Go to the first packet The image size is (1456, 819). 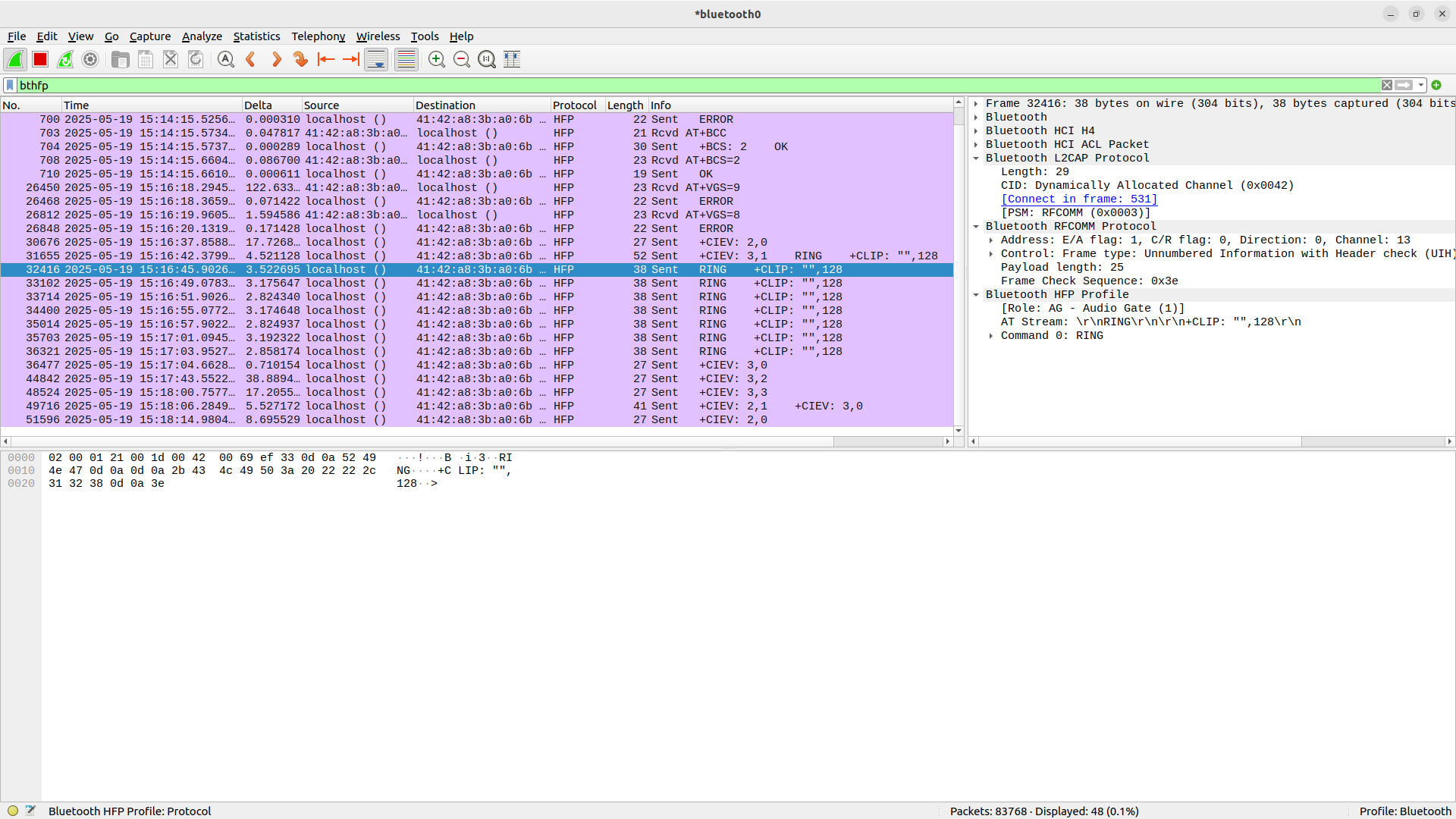[325, 59]
